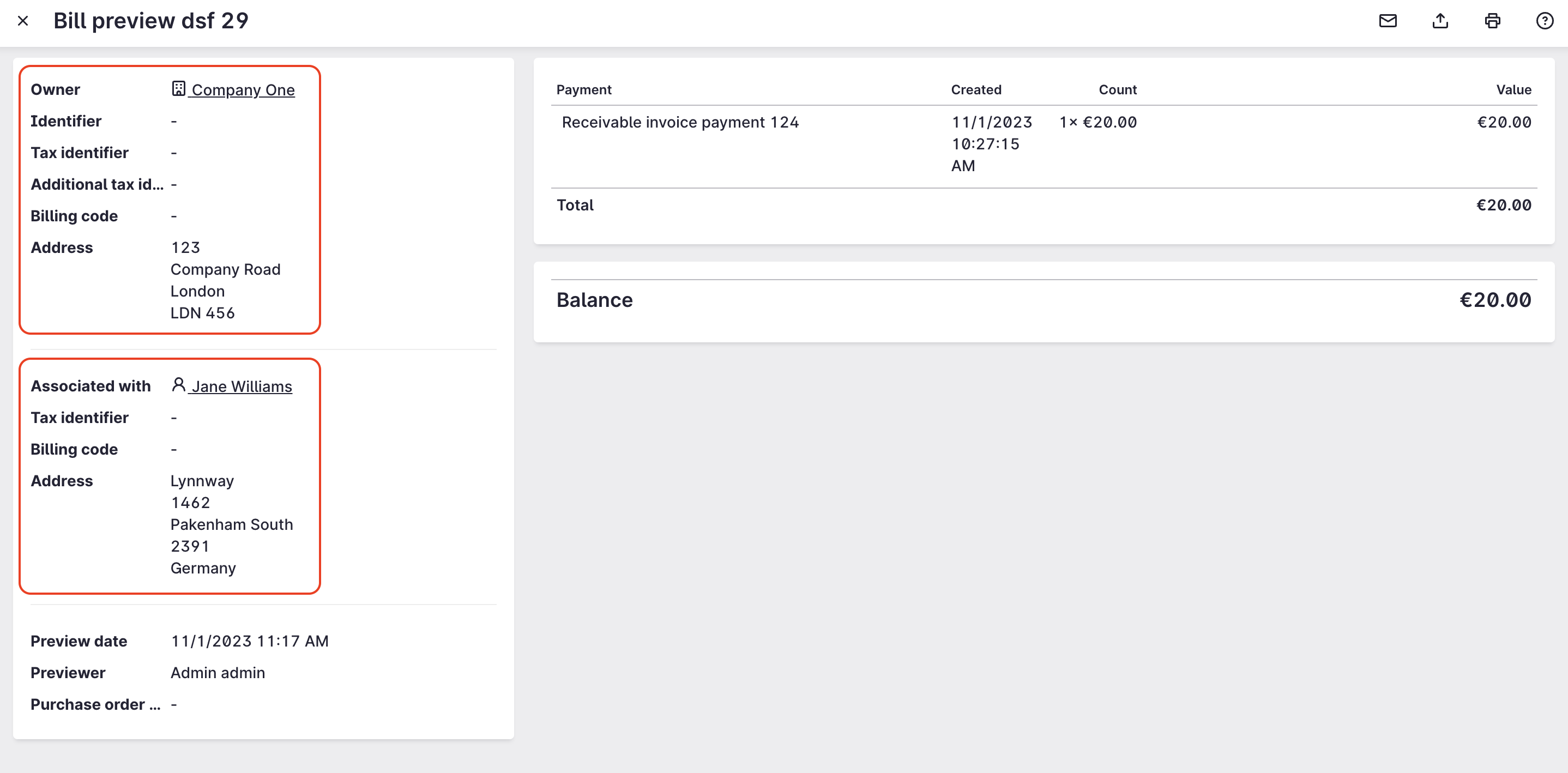Click the Created column header

976,89
